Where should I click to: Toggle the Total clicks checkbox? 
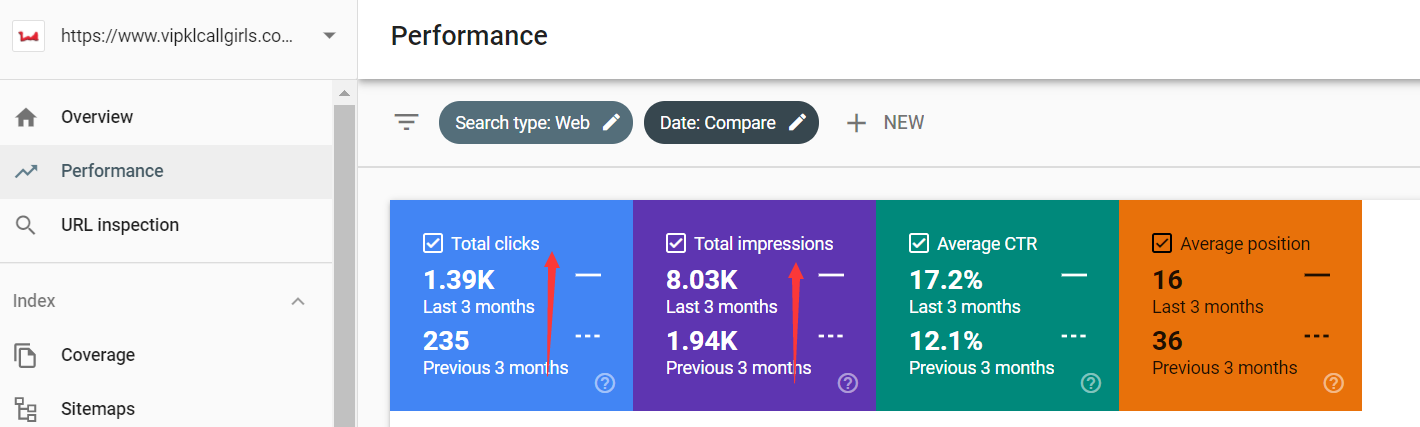[433, 243]
